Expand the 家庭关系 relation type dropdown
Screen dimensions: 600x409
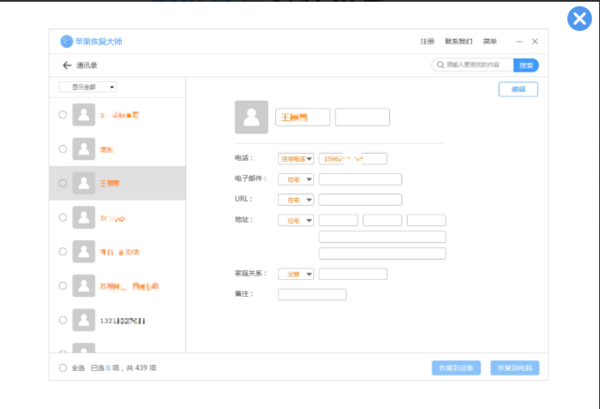296,273
